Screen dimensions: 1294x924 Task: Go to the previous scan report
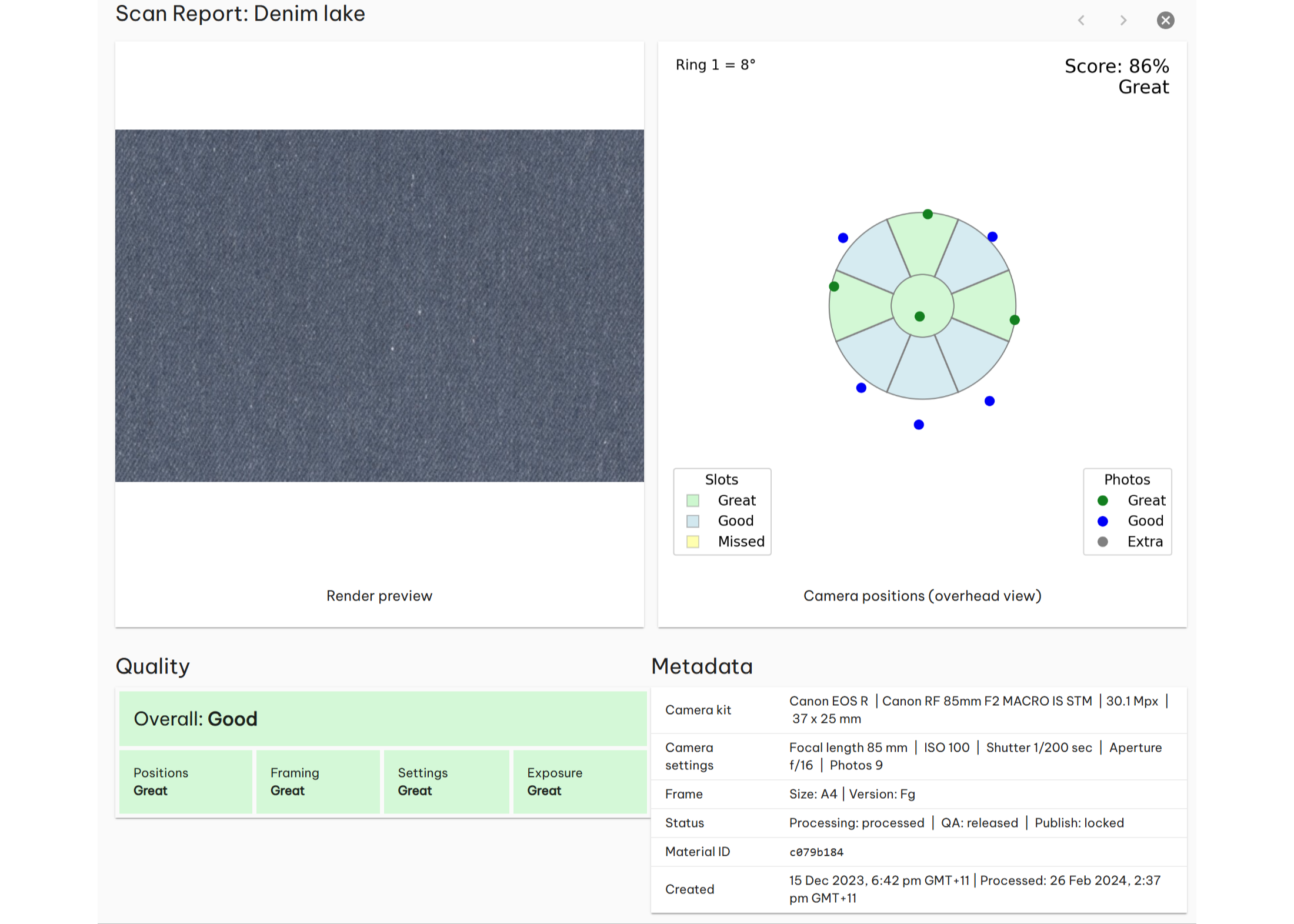pyautogui.click(x=1081, y=21)
